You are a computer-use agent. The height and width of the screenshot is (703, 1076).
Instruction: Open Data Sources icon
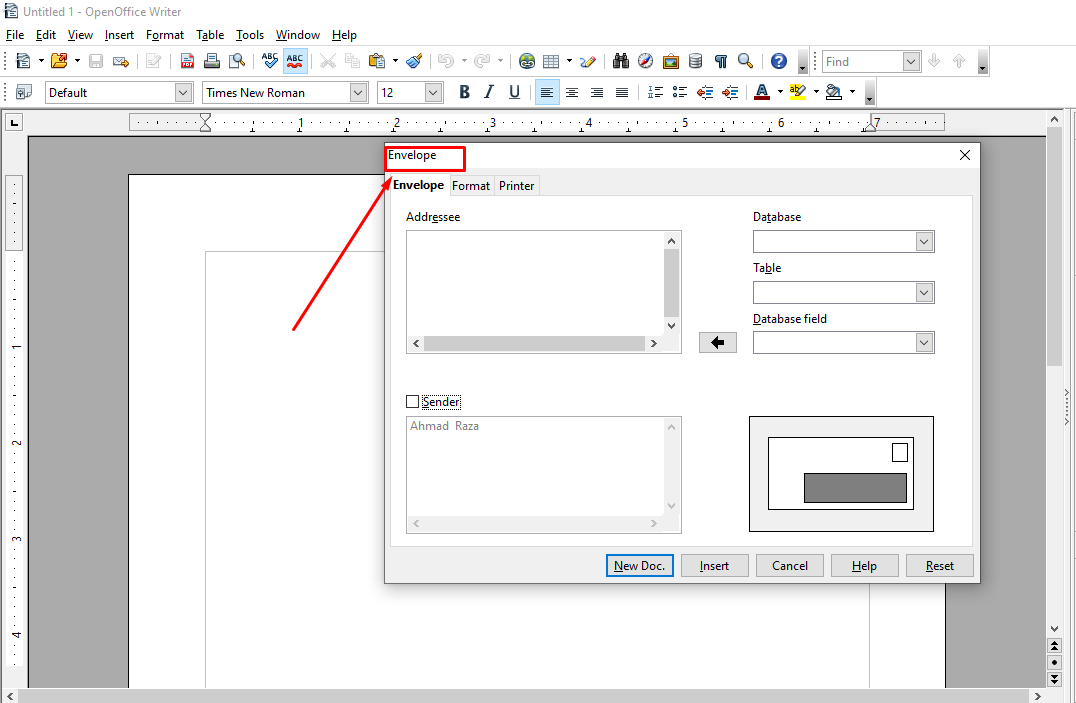click(696, 61)
